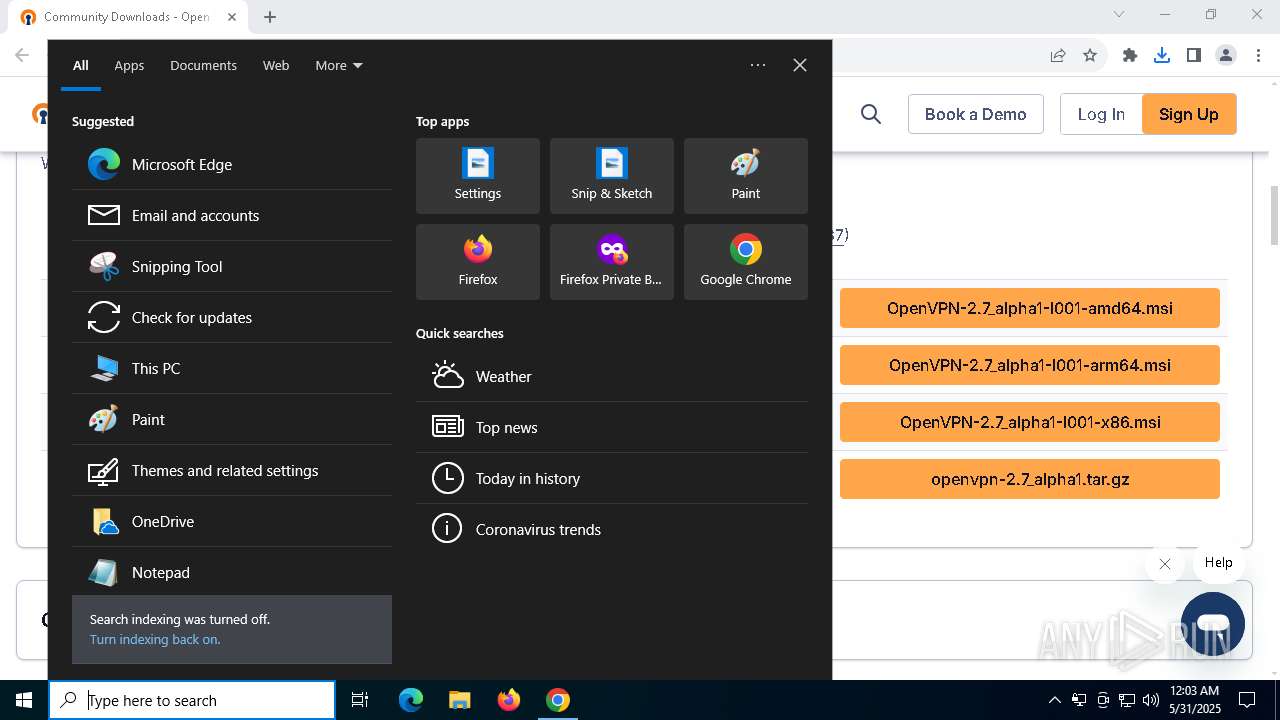The width and height of the screenshot is (1280, 720).
Task: Launch Firefox tile in Top apps
Action: click(478, 262)
